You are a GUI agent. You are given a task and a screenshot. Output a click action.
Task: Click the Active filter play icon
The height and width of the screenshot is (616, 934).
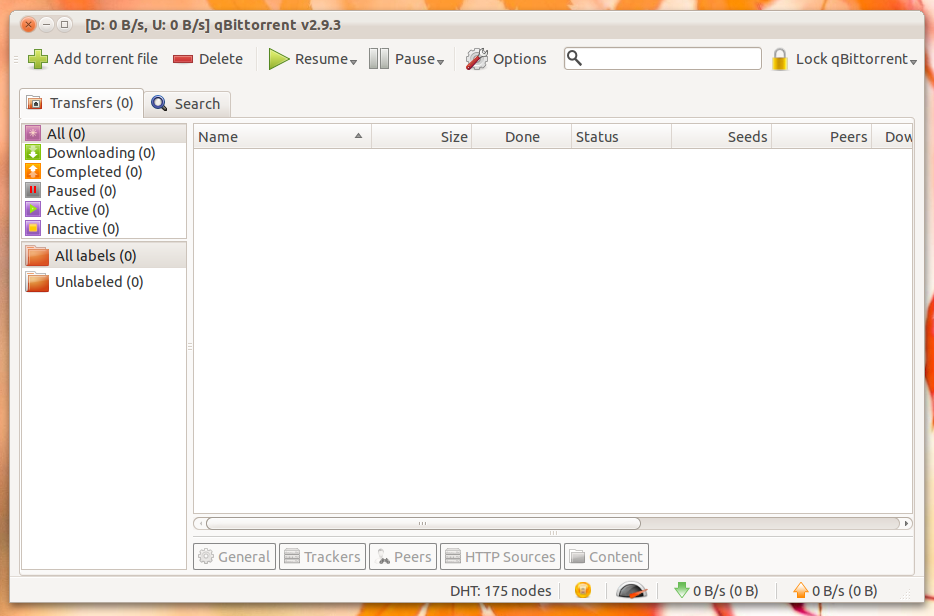tap(33, 210)
